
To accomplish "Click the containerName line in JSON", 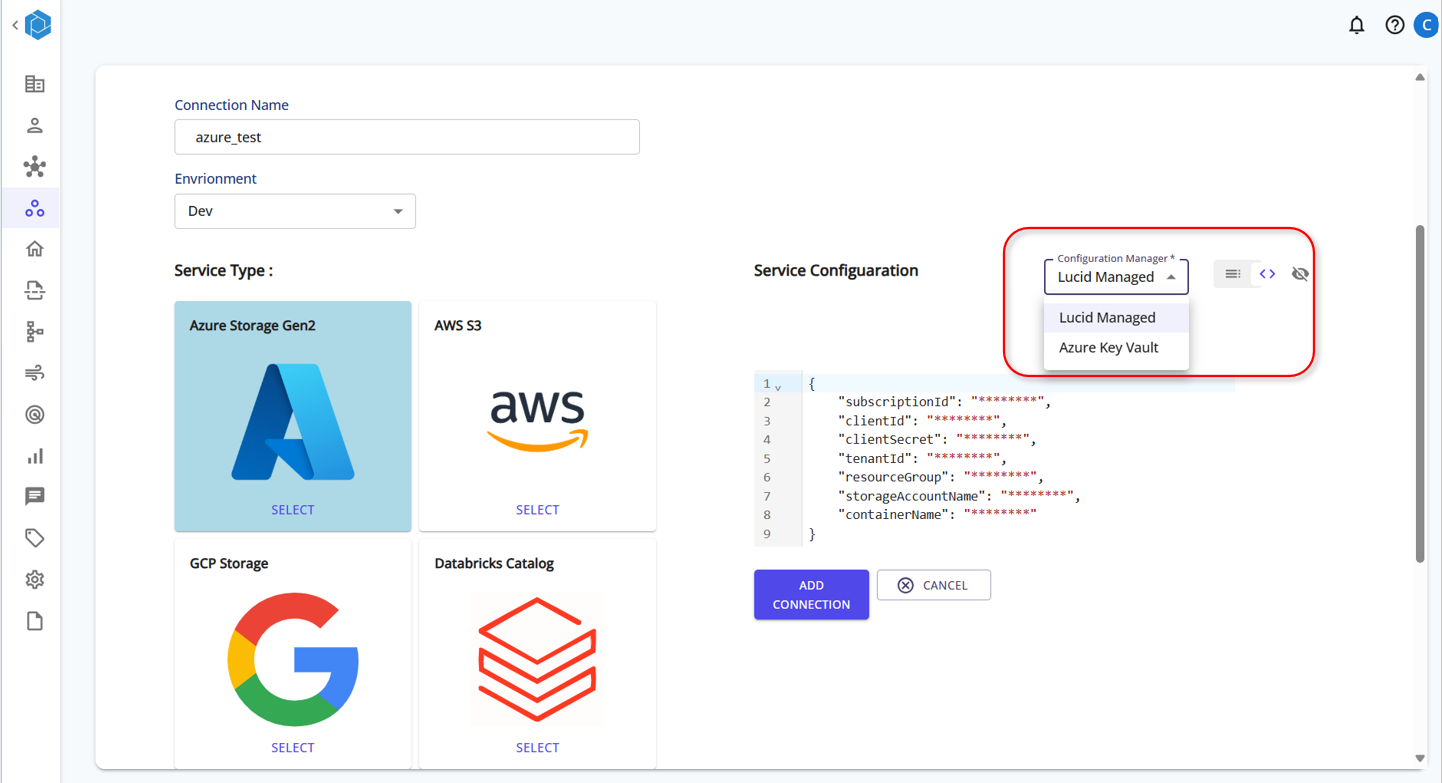I will tap(937, 515).
